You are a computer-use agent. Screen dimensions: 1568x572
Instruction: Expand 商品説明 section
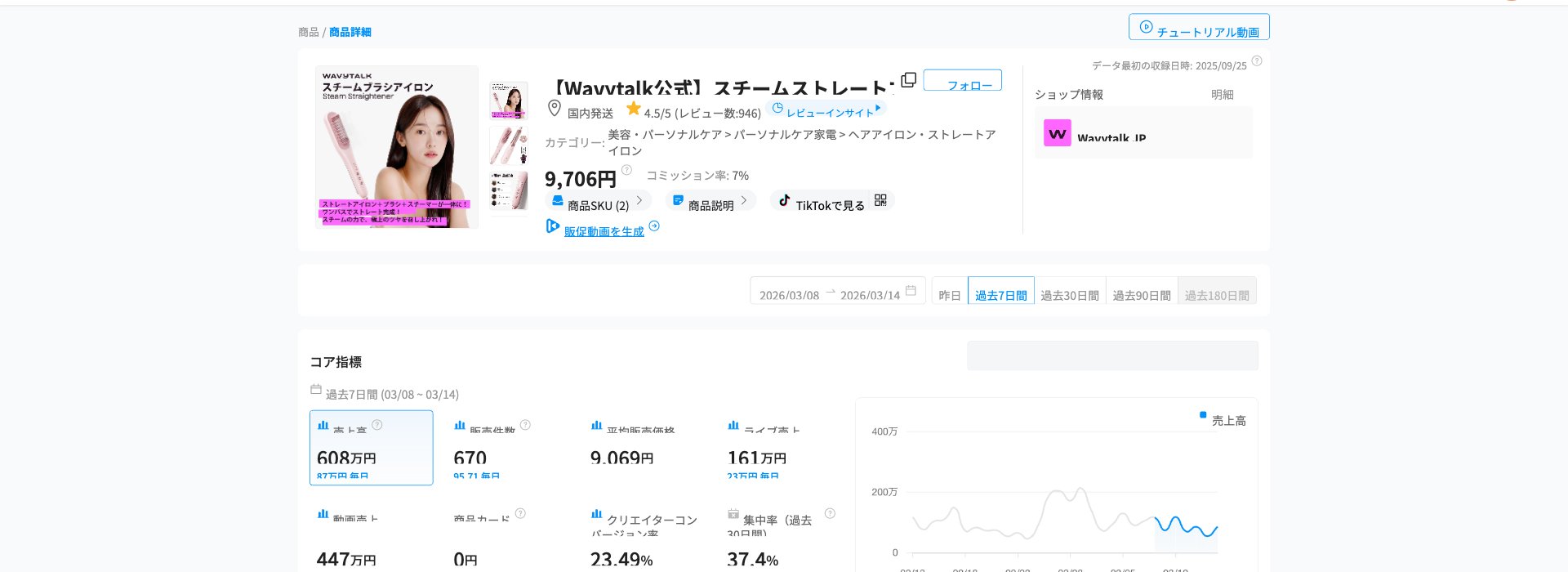click(710, 200)
